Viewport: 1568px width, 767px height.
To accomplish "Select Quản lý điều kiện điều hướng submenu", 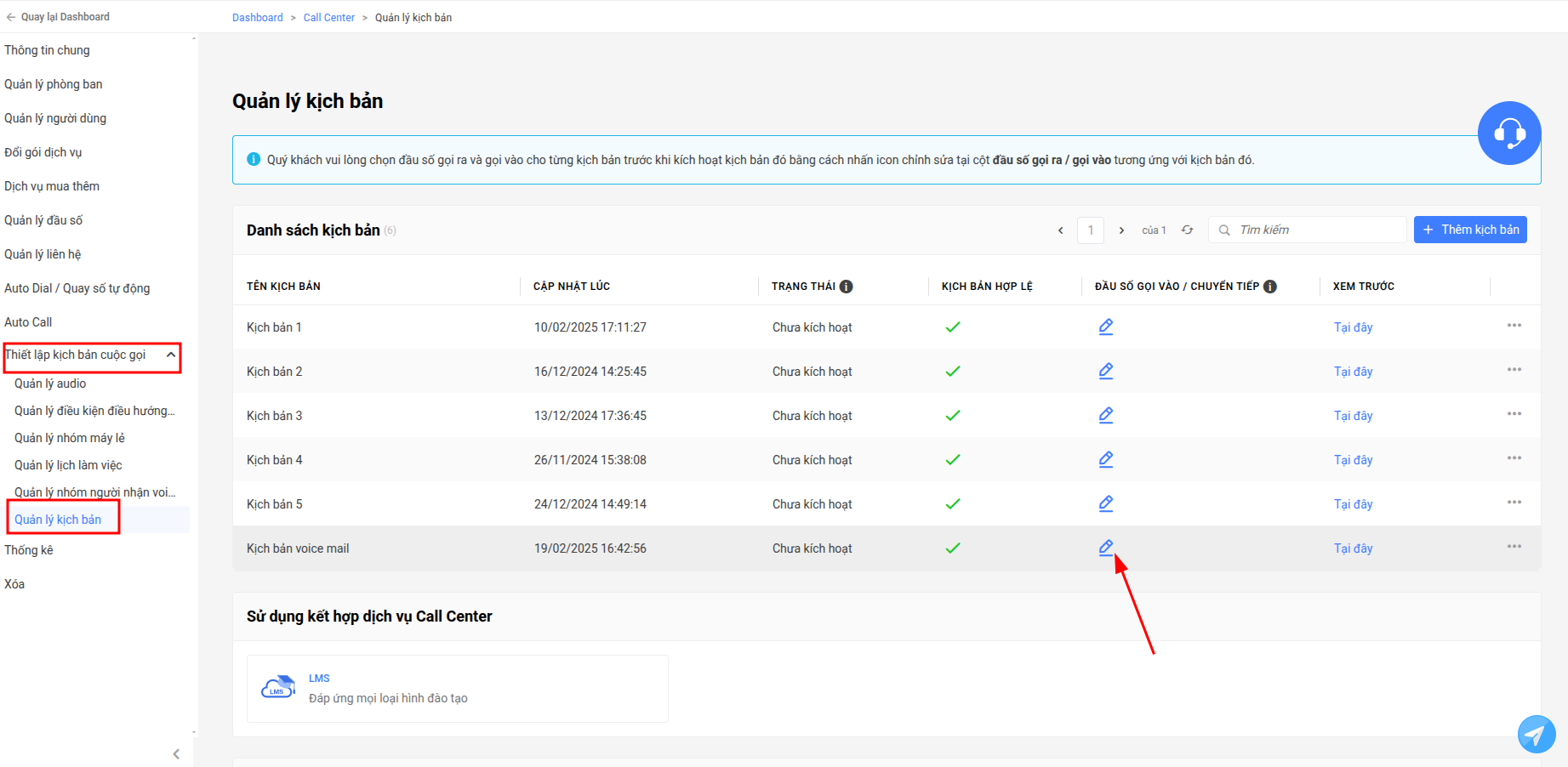I will coord(94,411).
